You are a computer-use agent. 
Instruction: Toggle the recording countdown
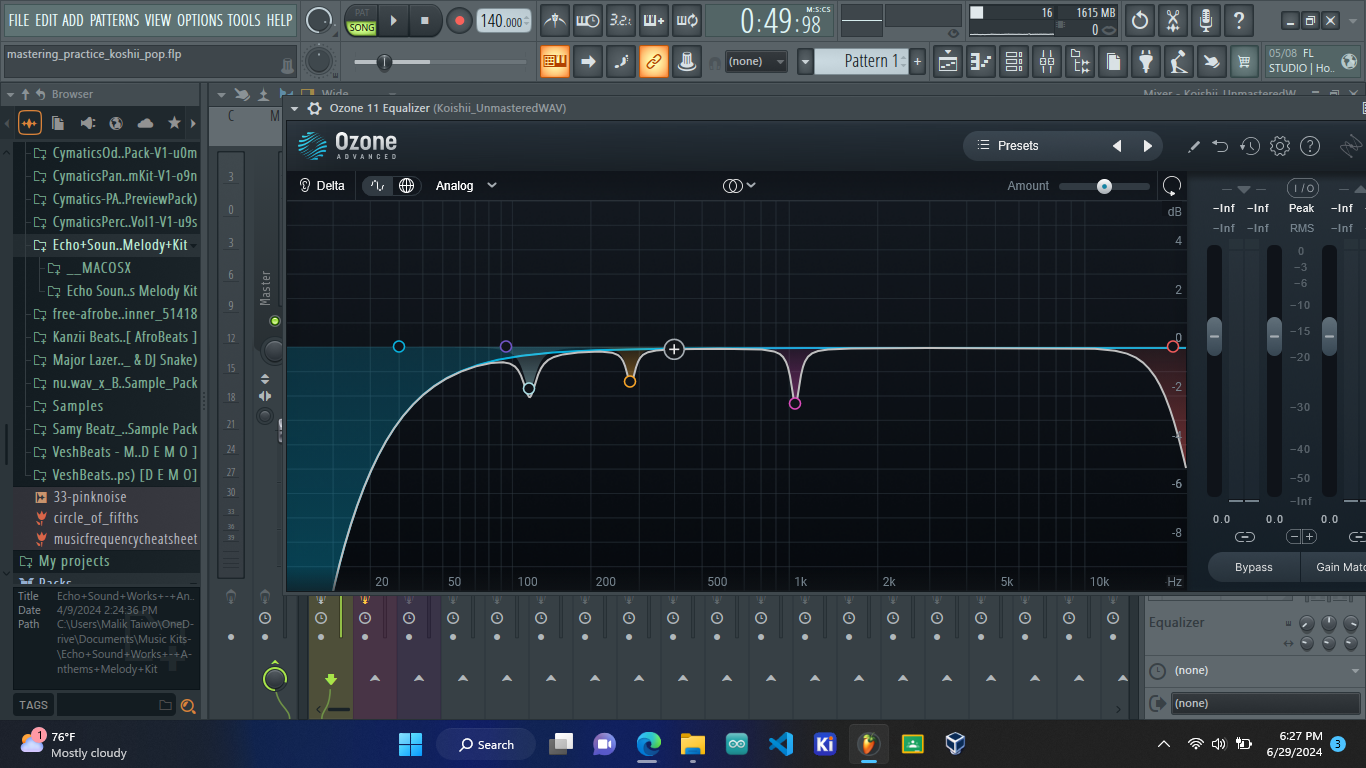click(x=621, y=20)
